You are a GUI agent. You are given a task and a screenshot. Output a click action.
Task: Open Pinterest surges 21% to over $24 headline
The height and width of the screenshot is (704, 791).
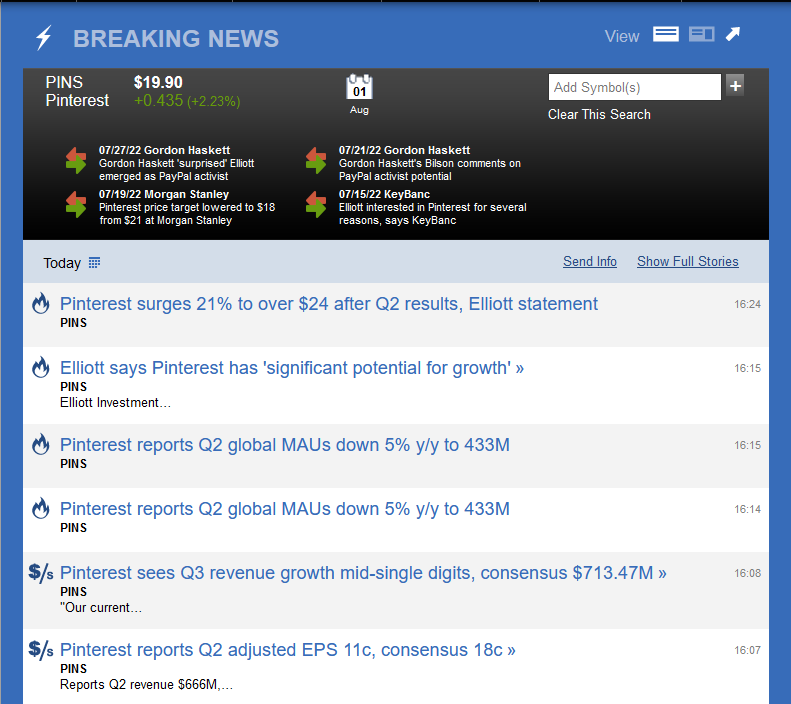click(328, 304)
